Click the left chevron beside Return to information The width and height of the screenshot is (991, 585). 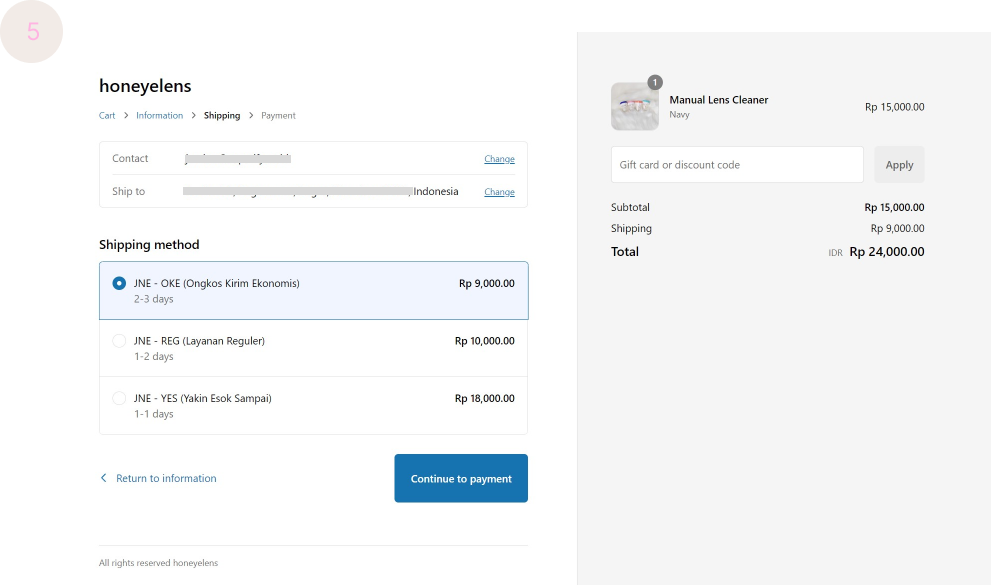pos(103,479)
